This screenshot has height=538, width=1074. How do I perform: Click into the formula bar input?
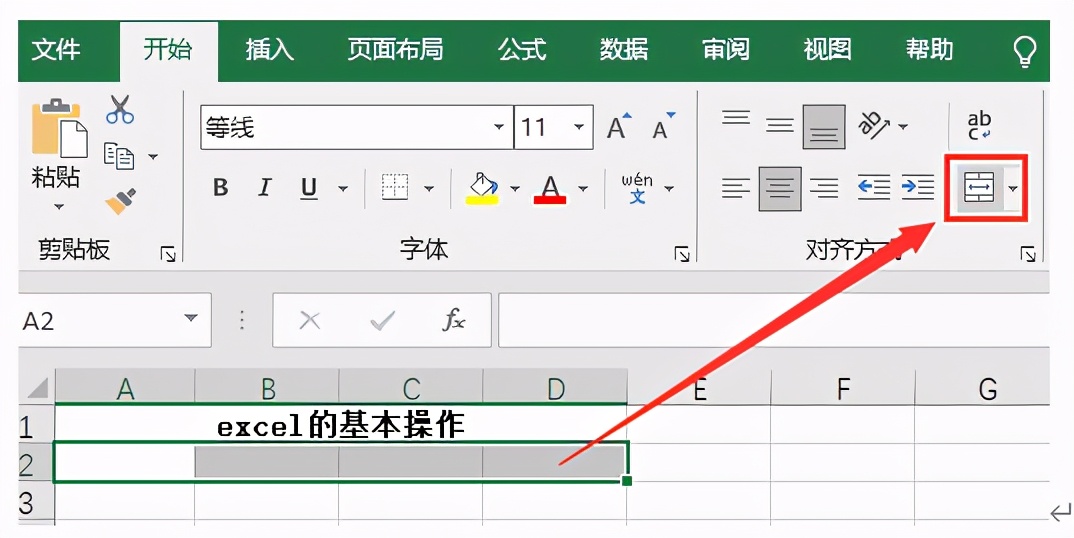(x=773, y=320)
